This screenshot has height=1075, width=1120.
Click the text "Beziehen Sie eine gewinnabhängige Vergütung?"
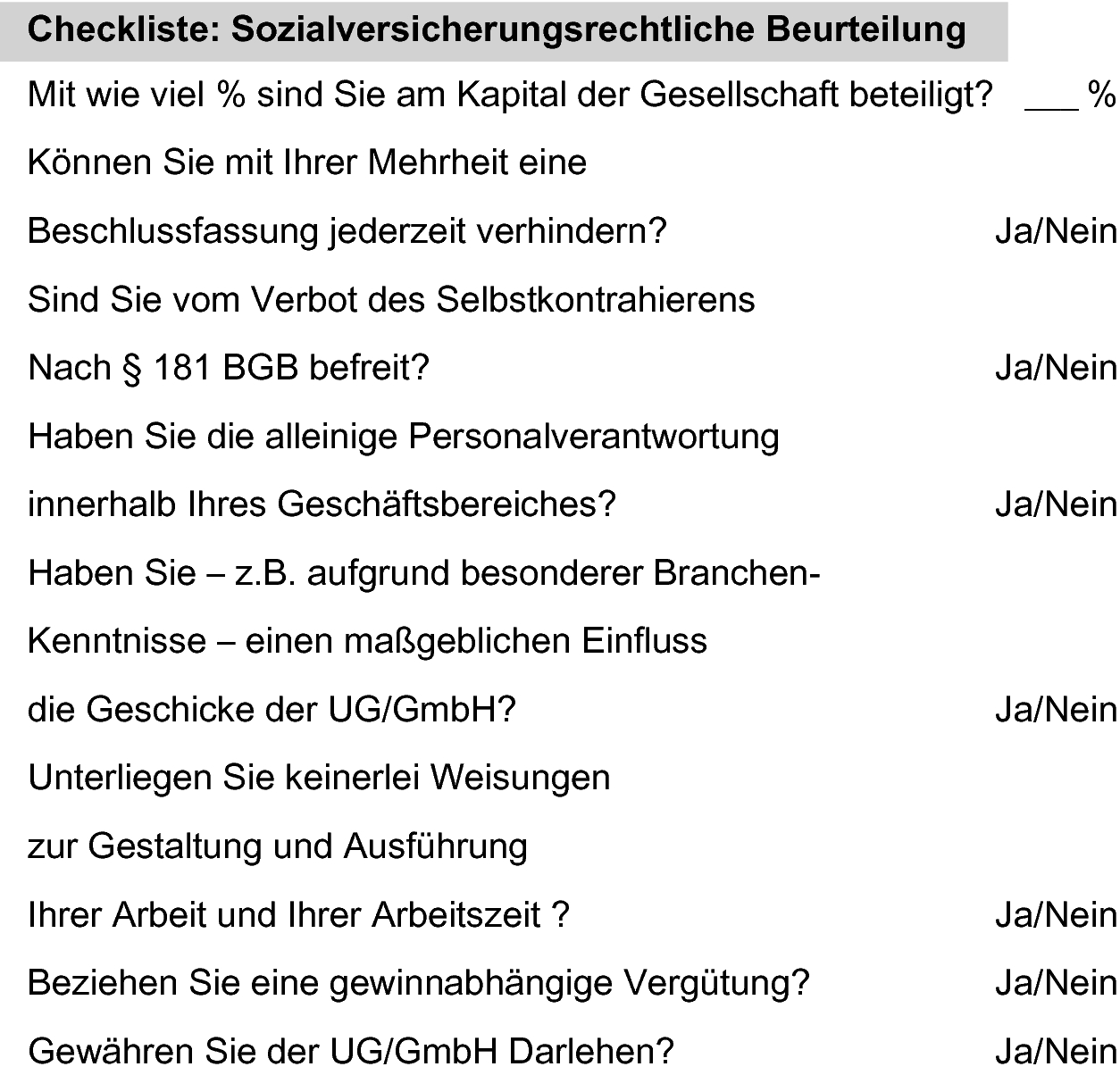point(419,983)
